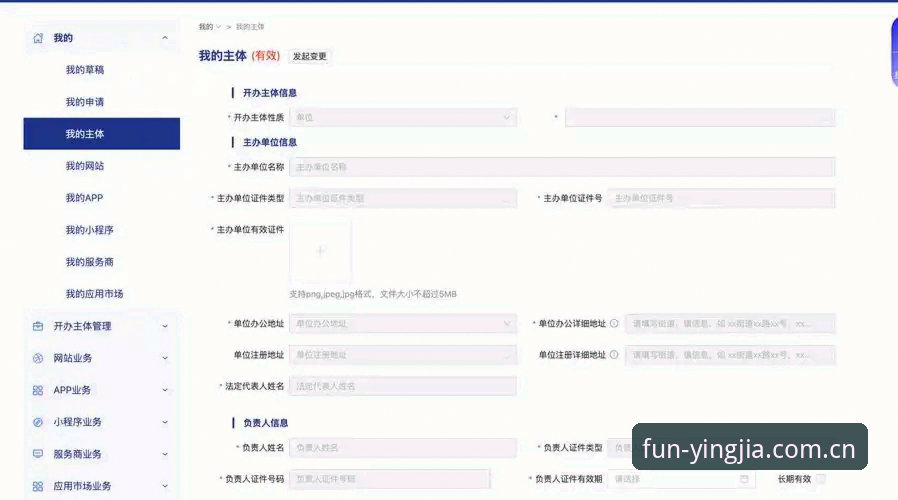
Task: Open 我的 breadcrumb dropdown
Action: tap(210, 27)
